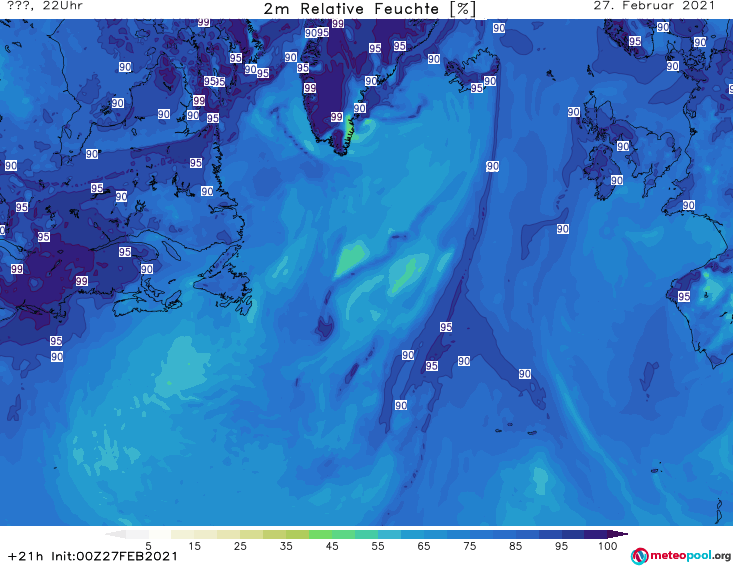Click the legend value '75'
This screenshot has width=733, height=566.
click(x=469, y=546)
